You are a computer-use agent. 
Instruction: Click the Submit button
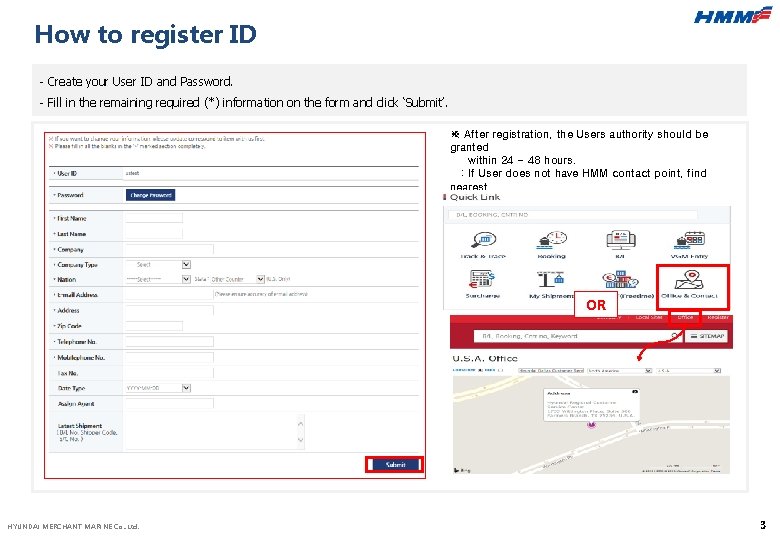[x=395, y=464]
